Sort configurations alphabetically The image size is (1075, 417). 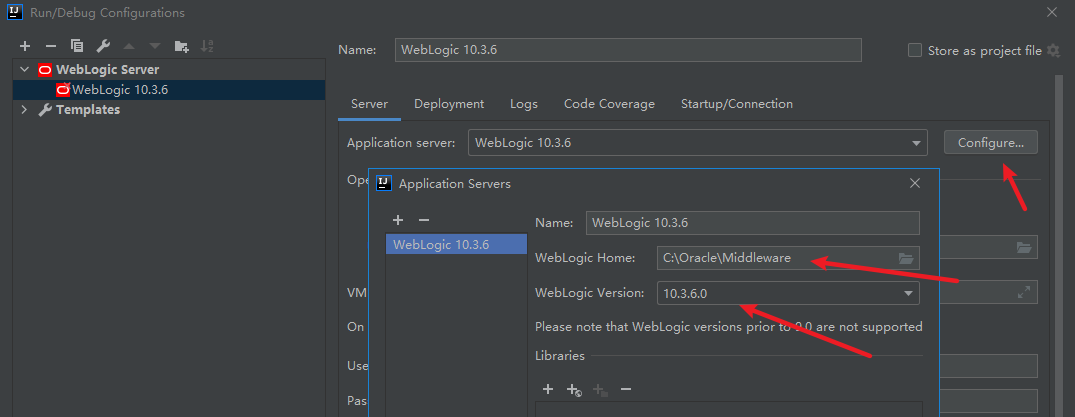[x=207, y=46]
